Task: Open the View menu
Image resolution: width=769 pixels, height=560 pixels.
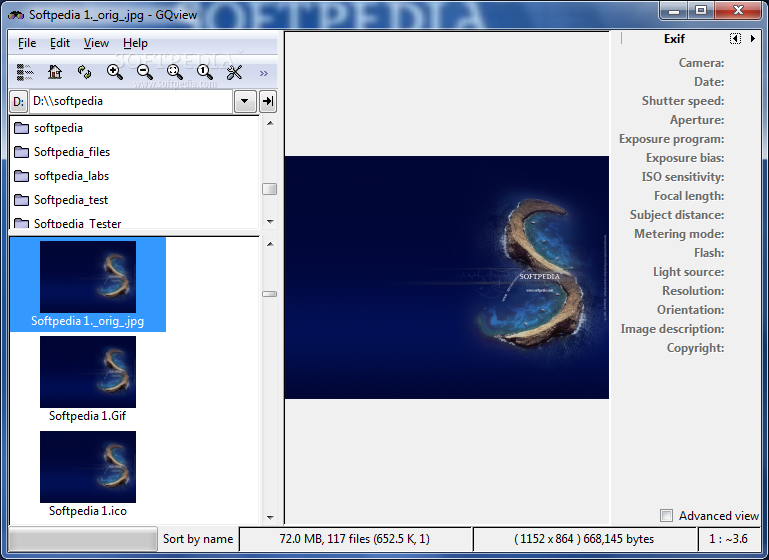Action: [x=96, y=43]
